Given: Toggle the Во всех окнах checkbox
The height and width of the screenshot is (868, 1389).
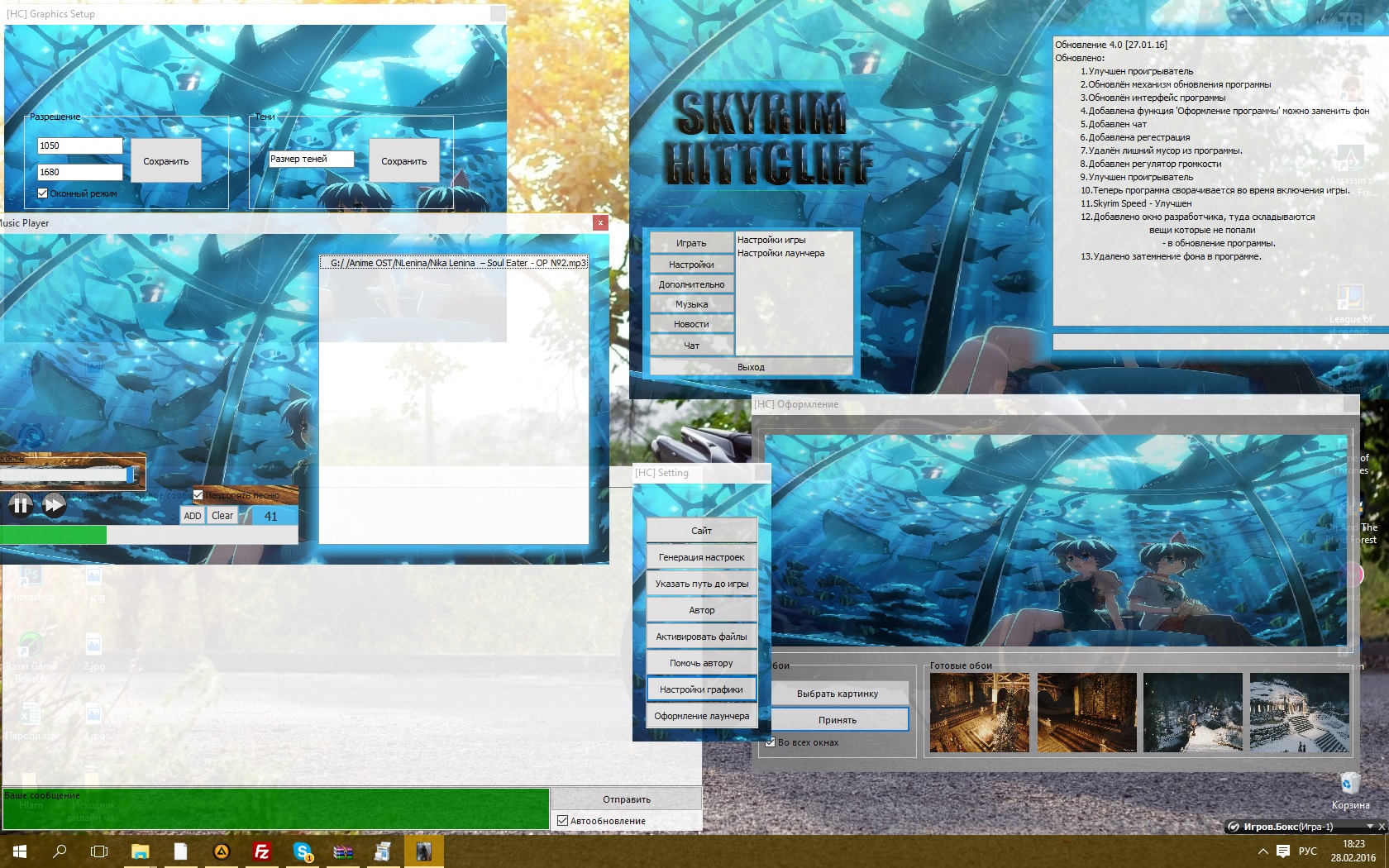Looking at the screenshot, I should (x=770, y=742).
